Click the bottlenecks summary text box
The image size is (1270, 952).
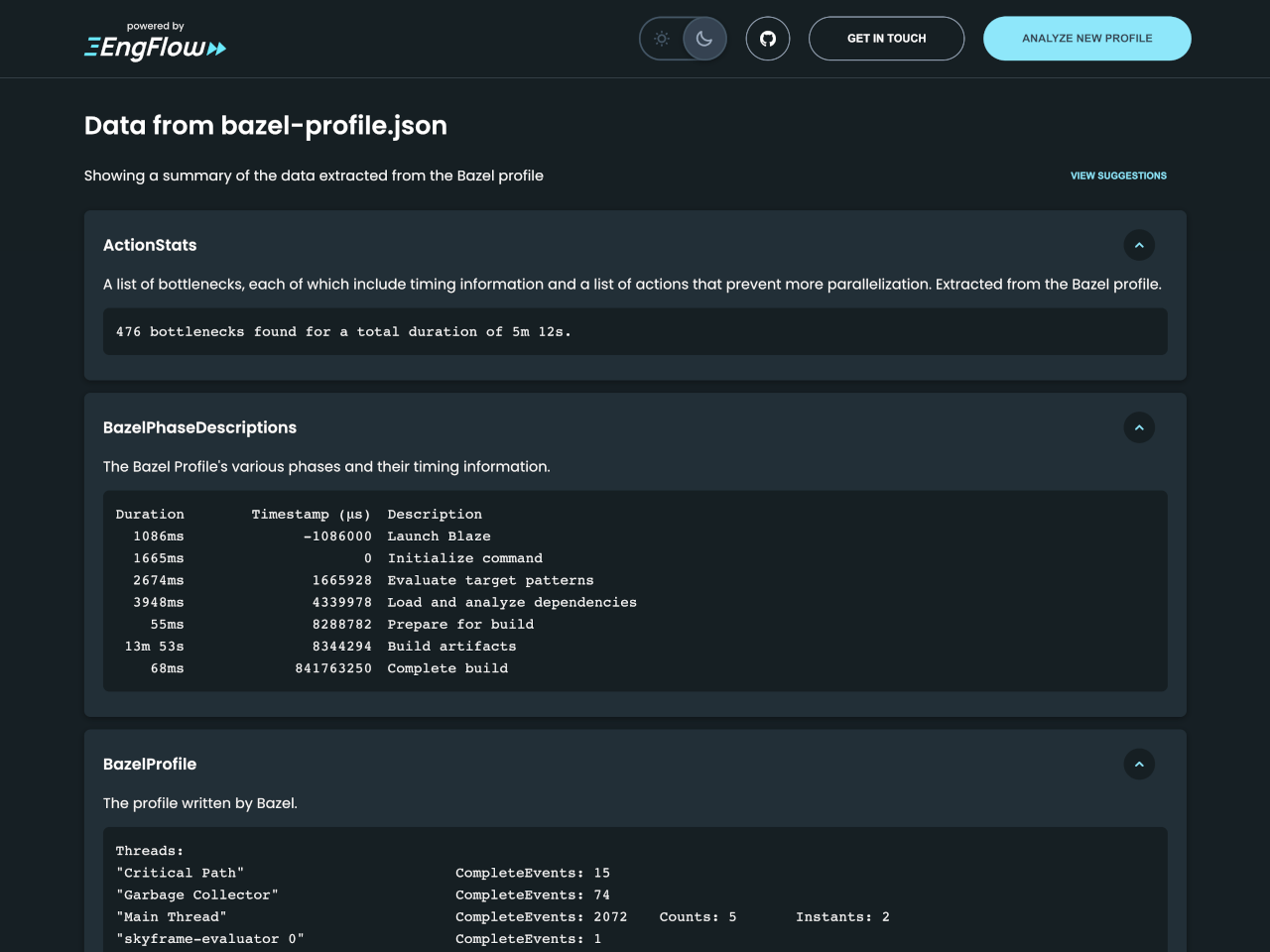[635, 331]
